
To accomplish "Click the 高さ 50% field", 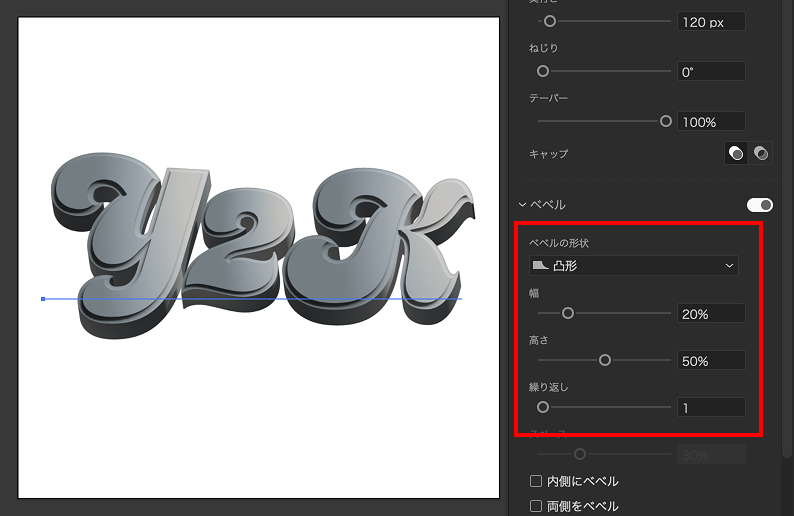I will (711, 361).
